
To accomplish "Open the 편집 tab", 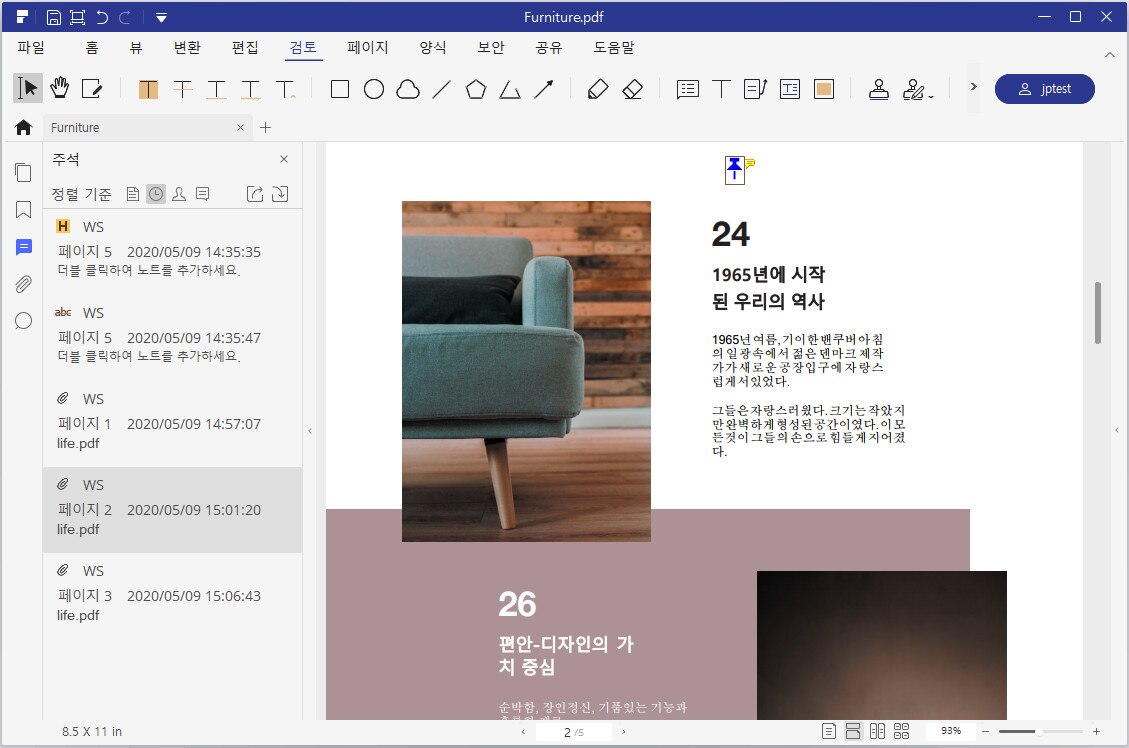I will click(245, 48).
